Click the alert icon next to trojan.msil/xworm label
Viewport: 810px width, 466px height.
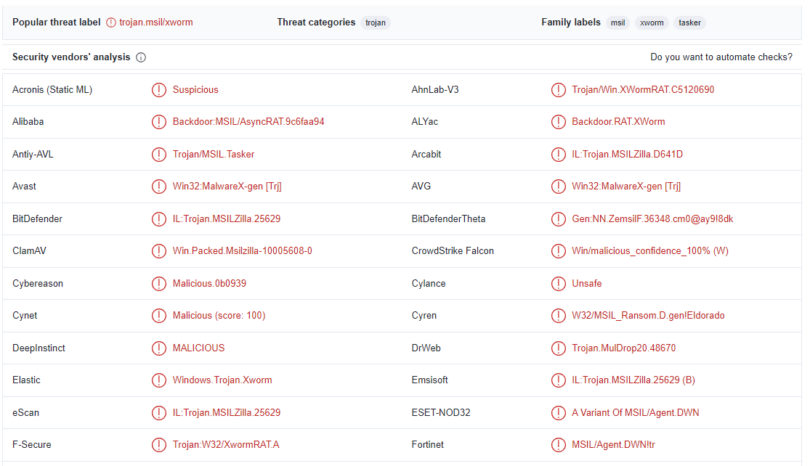tap(111, 22)
